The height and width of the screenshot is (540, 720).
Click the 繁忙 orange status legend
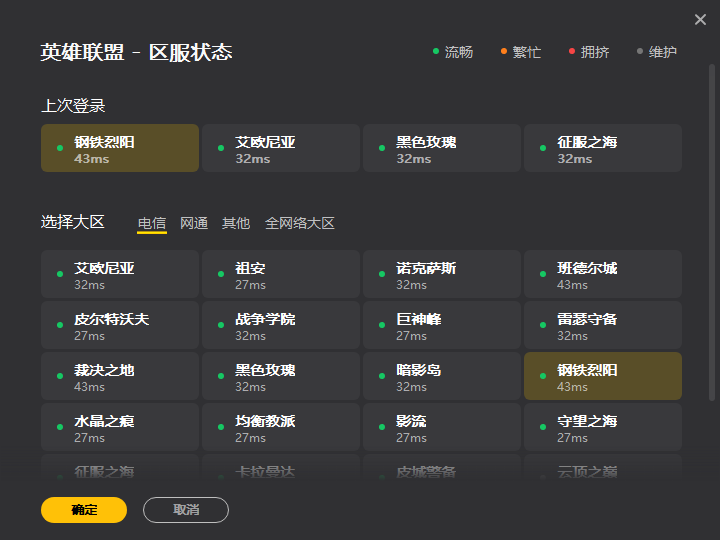521,52
